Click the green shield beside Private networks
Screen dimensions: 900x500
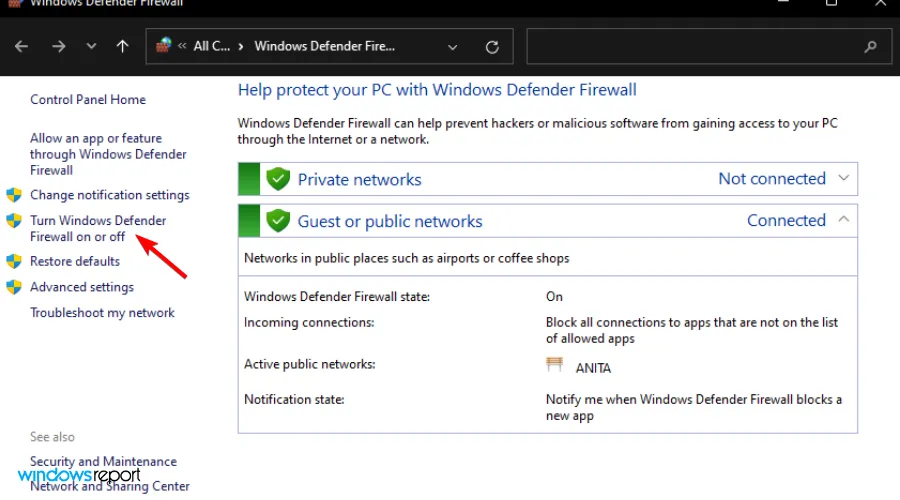coord(278,180)
